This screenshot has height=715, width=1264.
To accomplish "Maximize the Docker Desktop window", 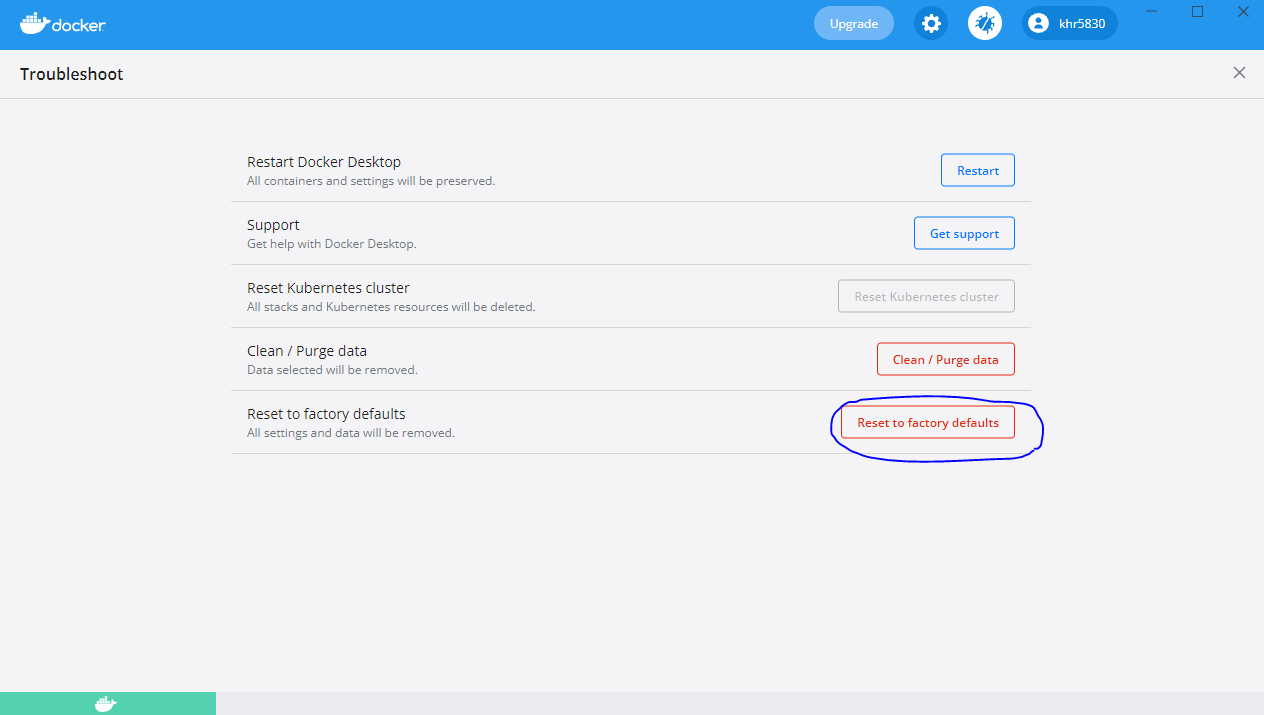I will (1197, 12).
